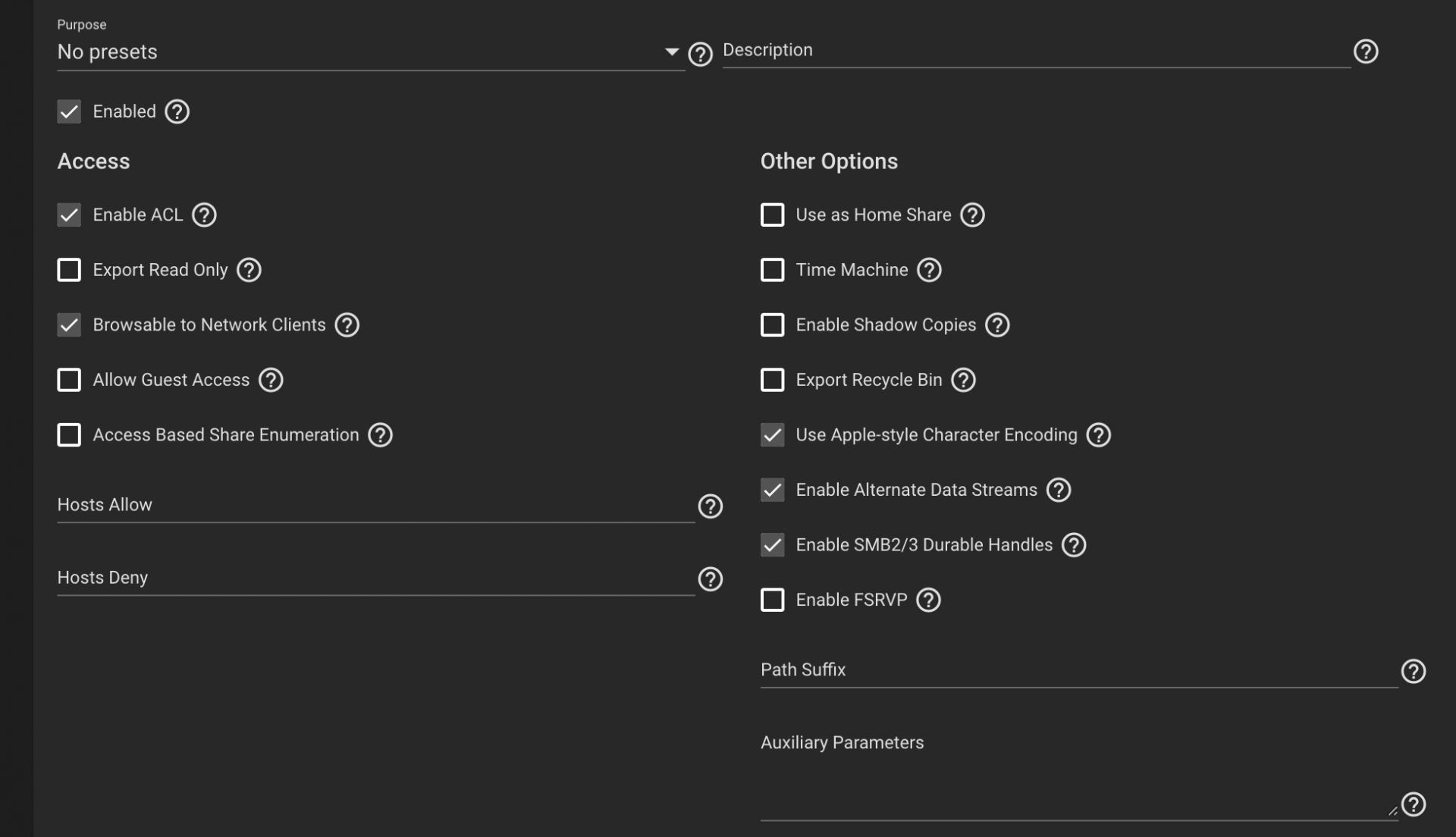The height and width of the screenshot is (837, 1456).
Task: Check the Export Read Only checkbox
Action: 69,270
